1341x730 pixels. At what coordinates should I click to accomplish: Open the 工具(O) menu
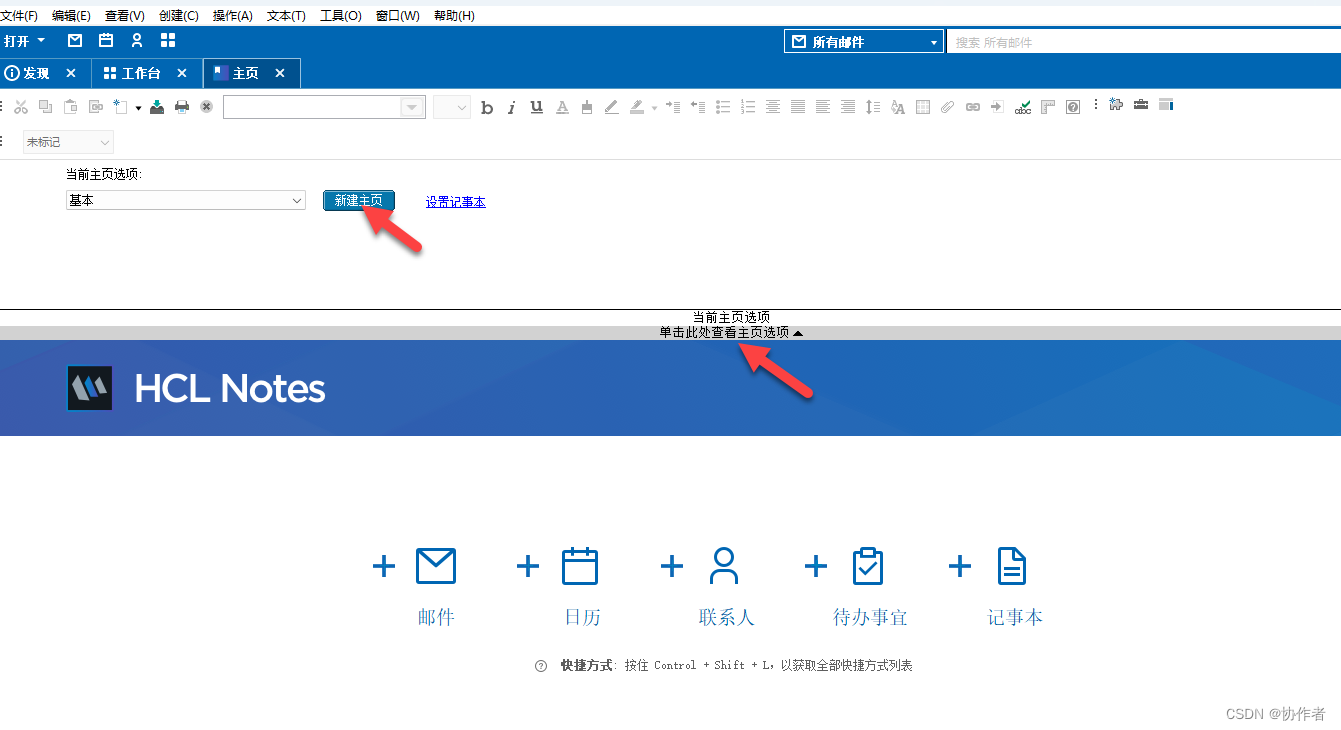click(341, 16)
